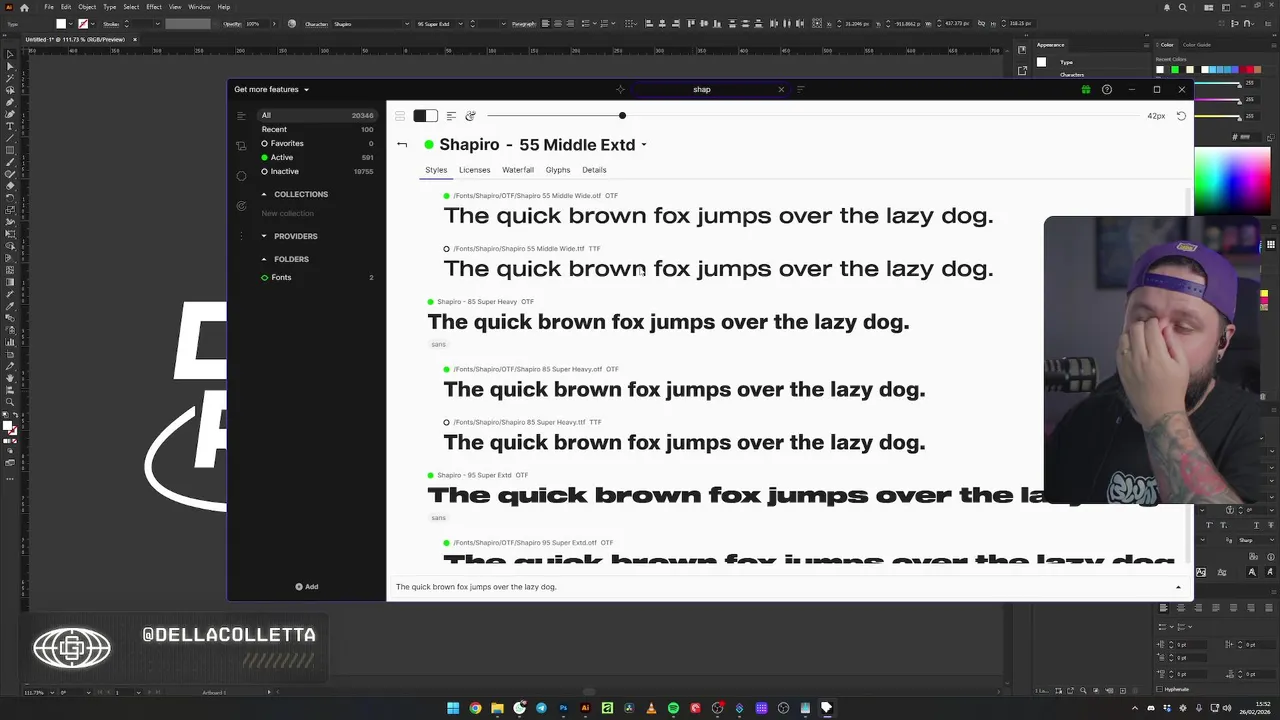Switch to the Licenses tab
The width and height of the screenshot is (1280, 720).
coord(474,170)
